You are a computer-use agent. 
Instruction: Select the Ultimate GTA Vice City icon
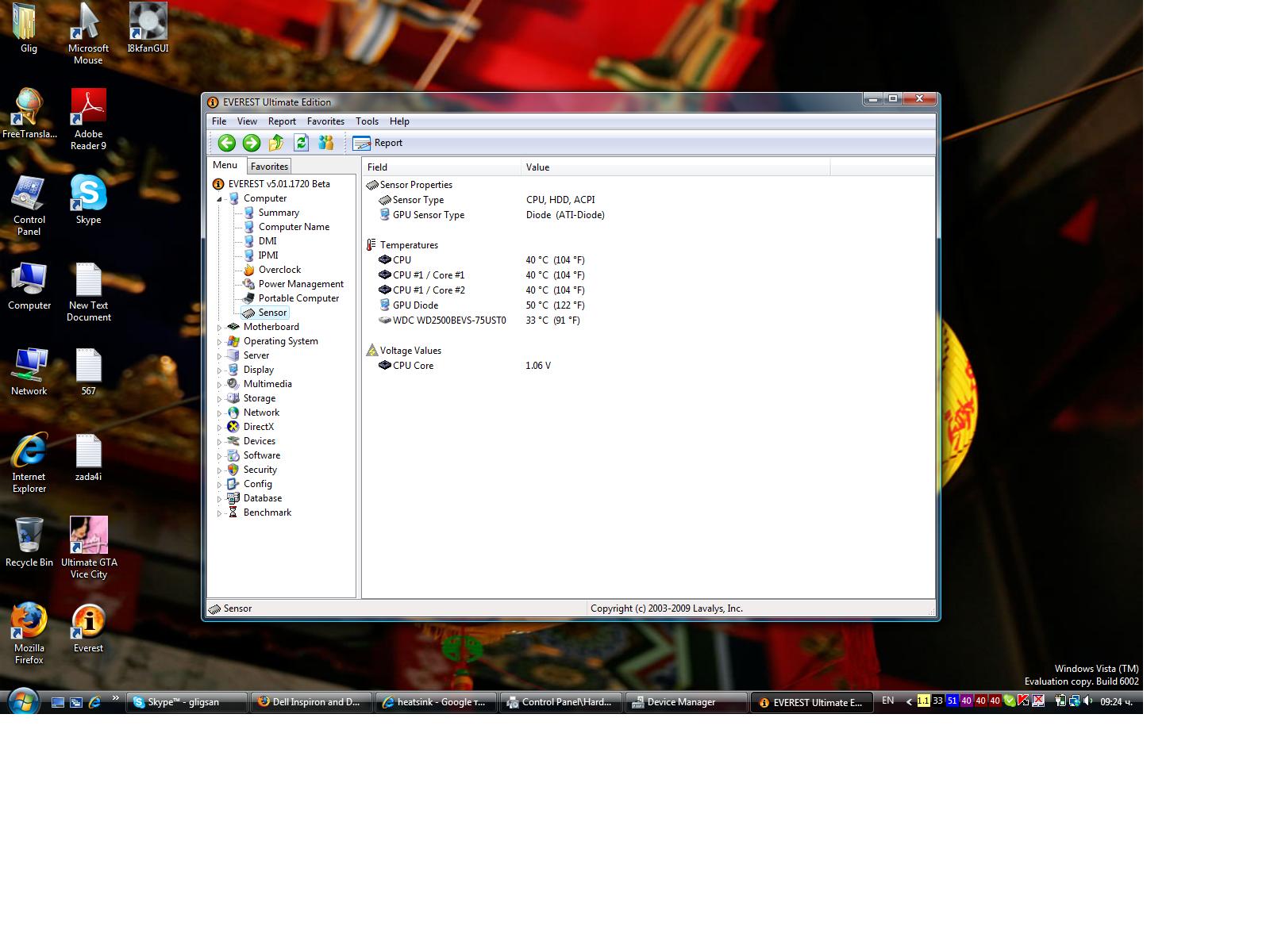[89, 547]
